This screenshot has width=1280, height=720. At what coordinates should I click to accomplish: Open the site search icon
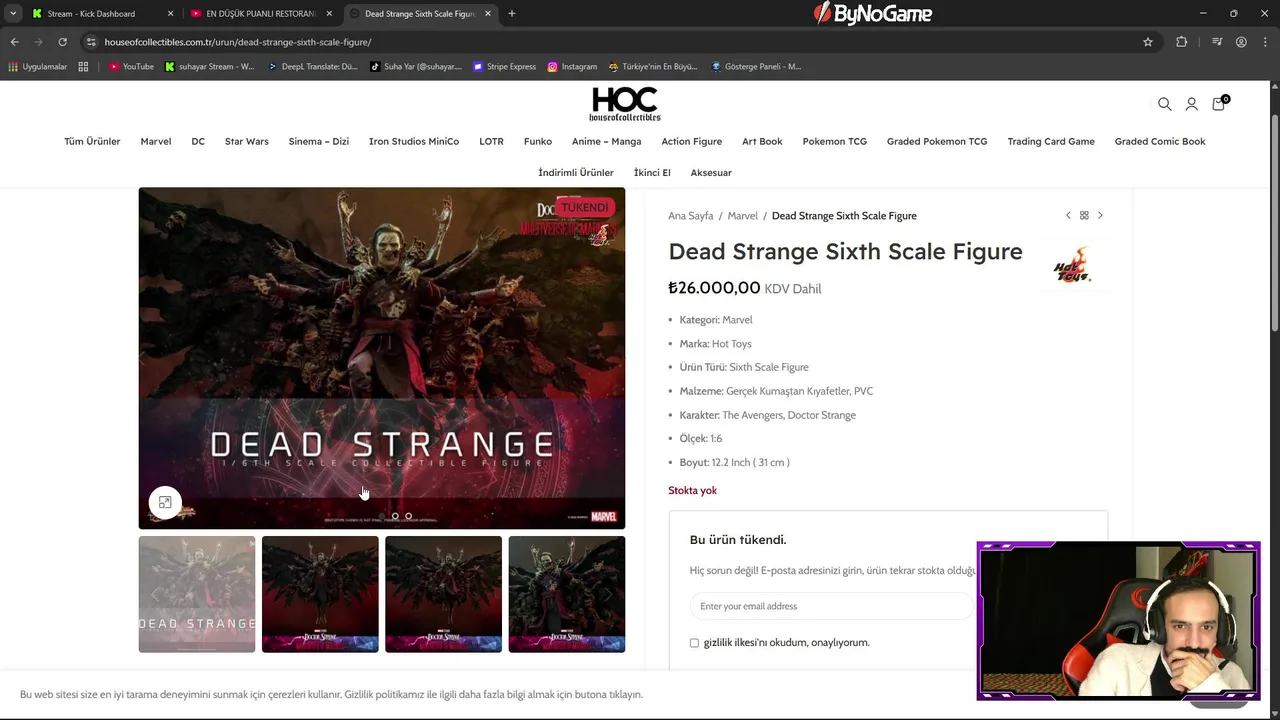point(1164,104)
